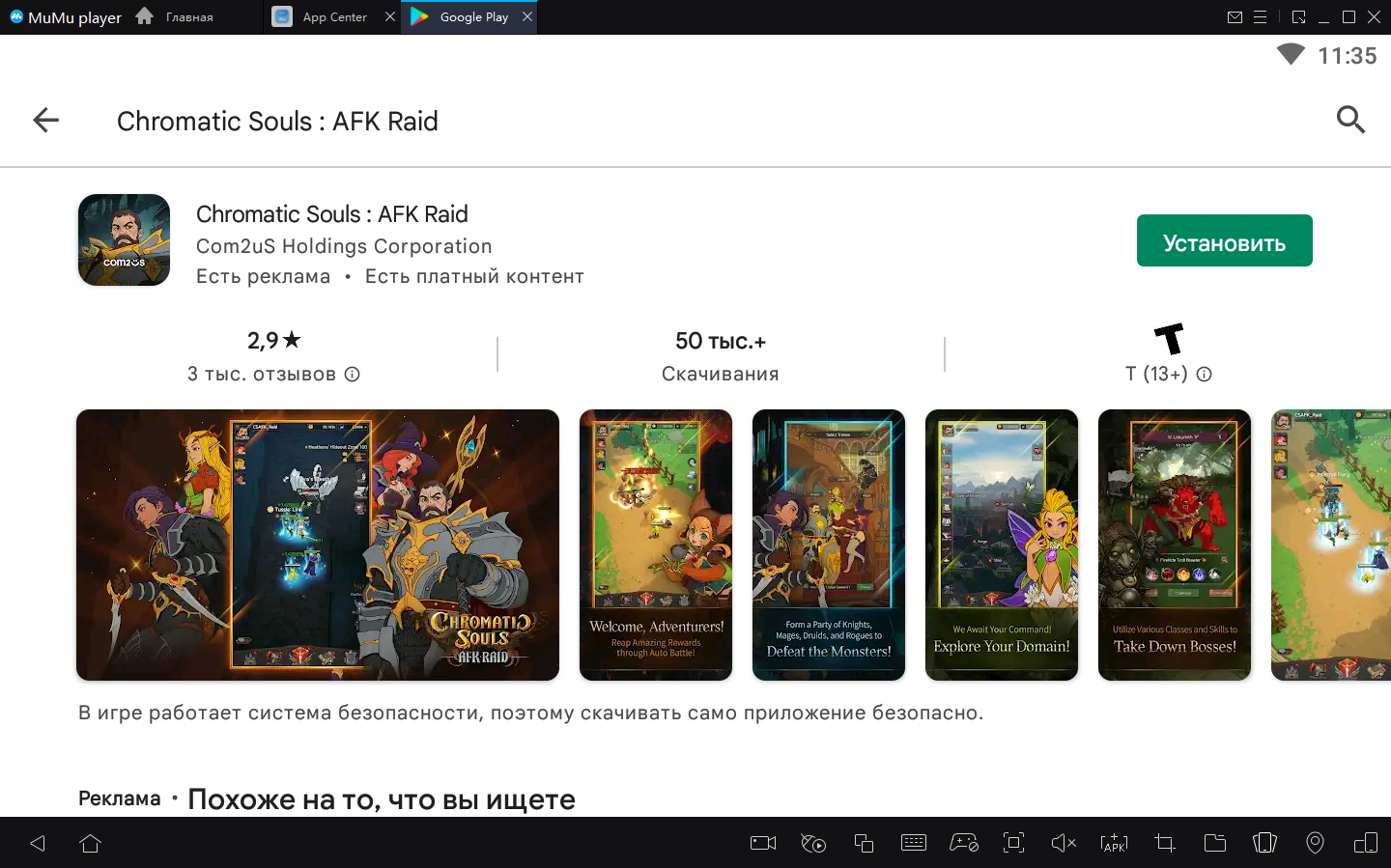The image size is (1391, 868).
Task: Open Google Play search magnifier
Action: click(1350, 120)
